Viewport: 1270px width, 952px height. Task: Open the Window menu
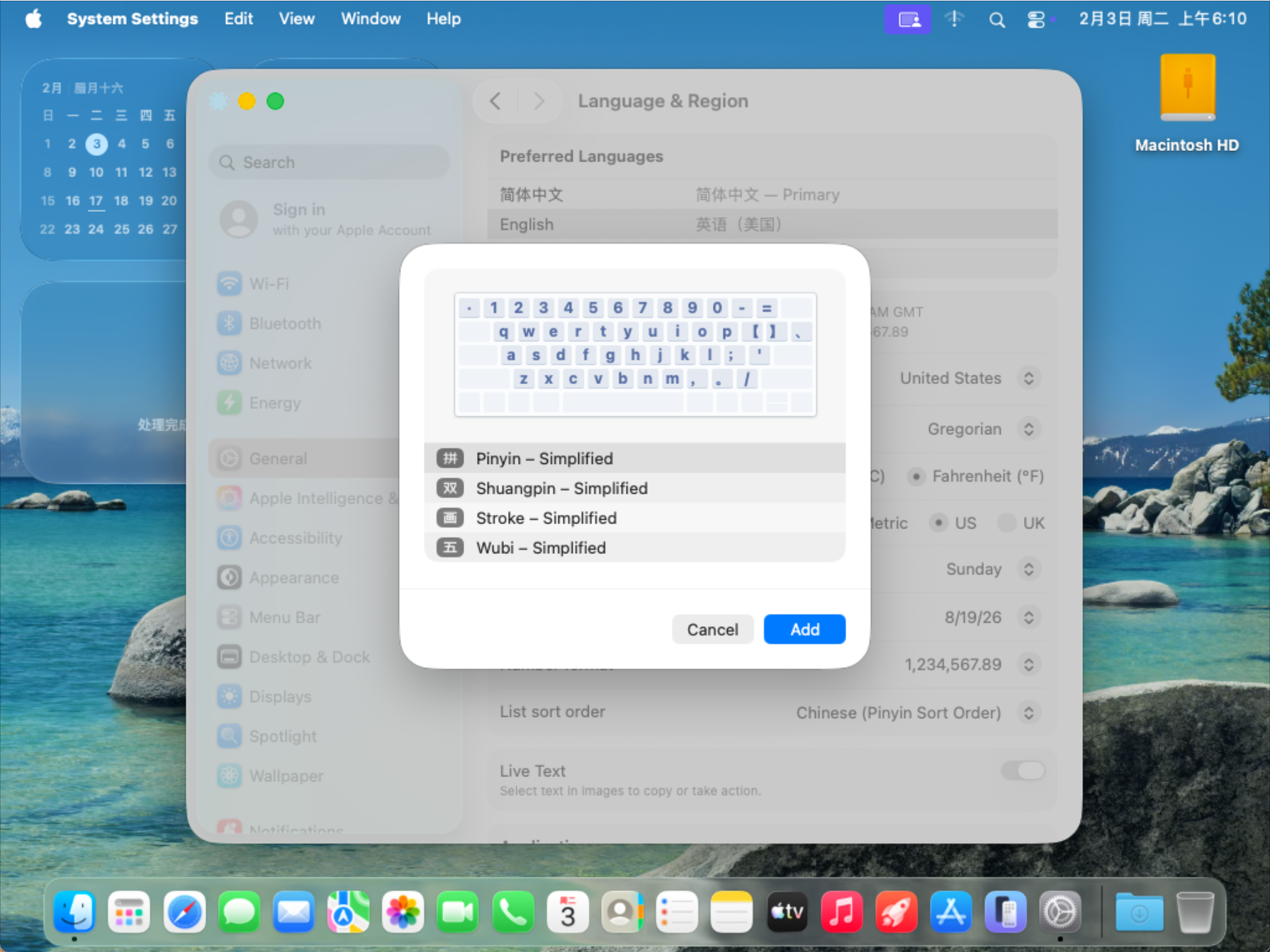click(x=371, y=19)
